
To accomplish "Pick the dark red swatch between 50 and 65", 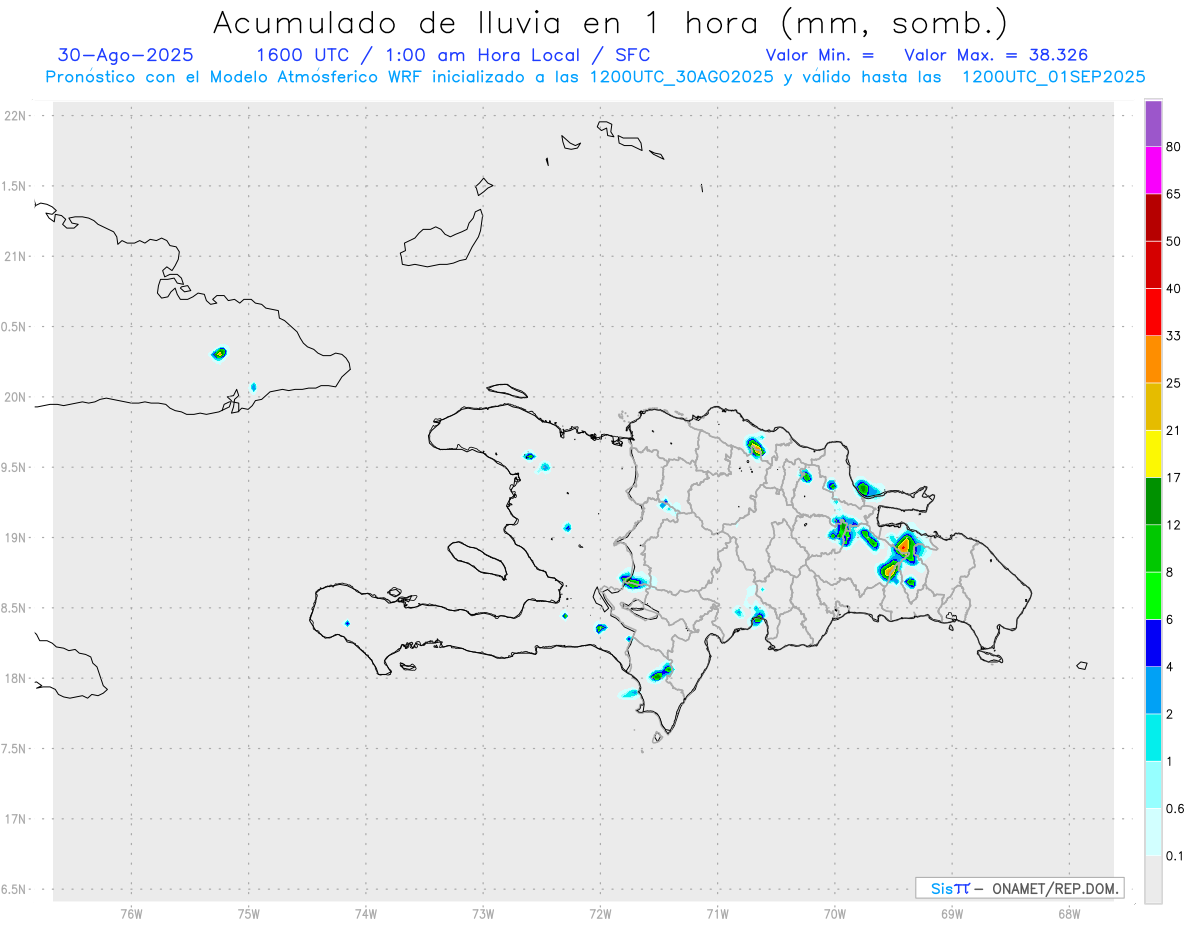I will coord(1153,217).
